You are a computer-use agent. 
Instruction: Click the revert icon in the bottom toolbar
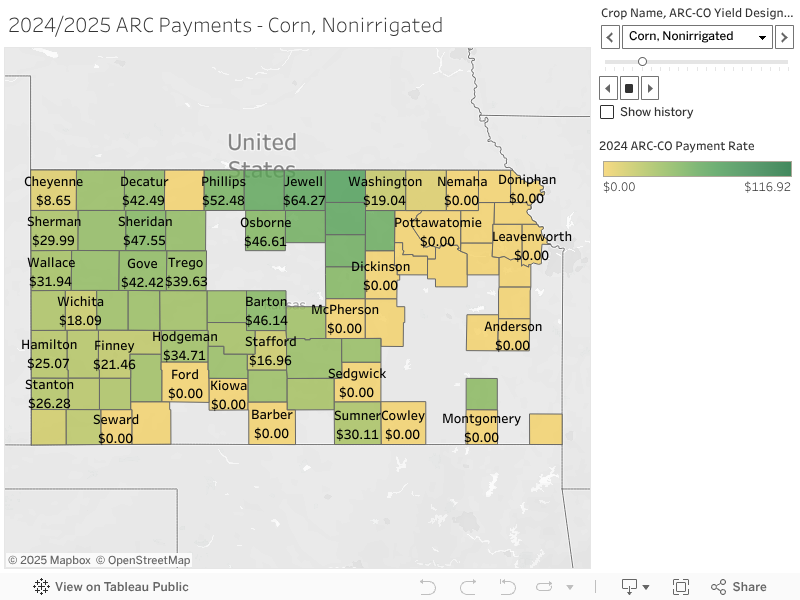pos(508,587)
